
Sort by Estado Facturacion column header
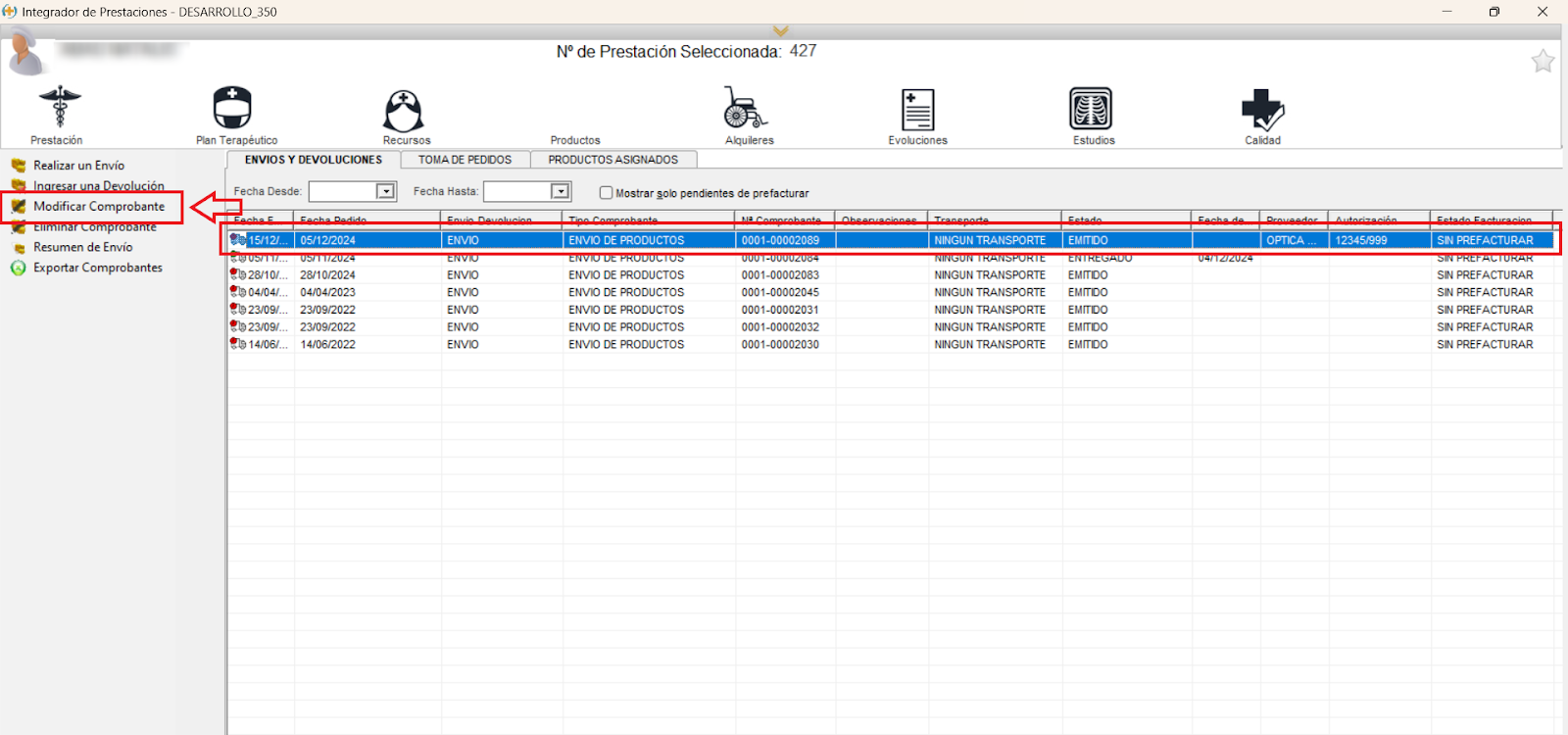pos(1492,220)
